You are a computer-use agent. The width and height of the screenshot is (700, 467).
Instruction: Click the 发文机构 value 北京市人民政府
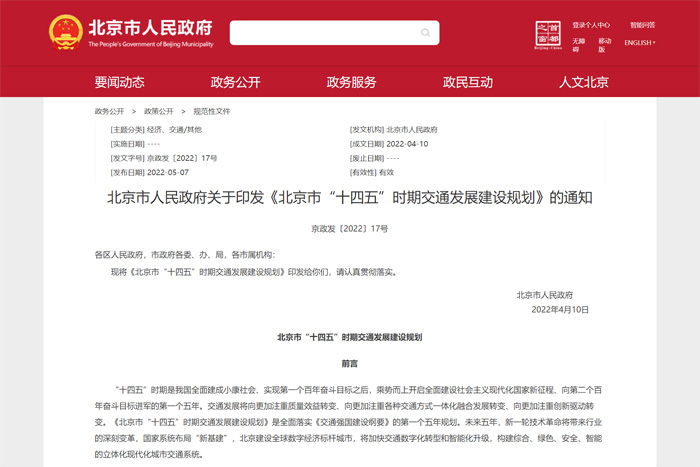(412, 129)
